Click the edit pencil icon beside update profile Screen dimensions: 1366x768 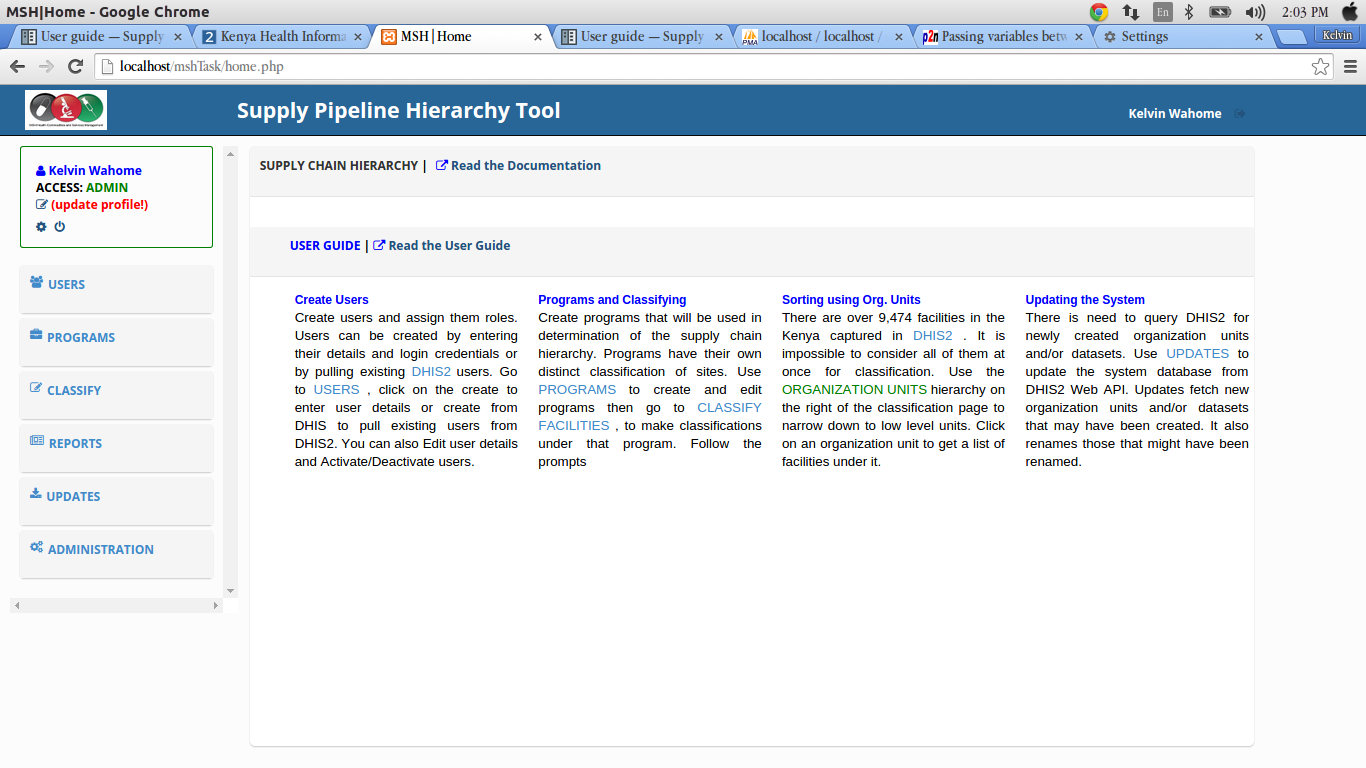tap(41, 205)
